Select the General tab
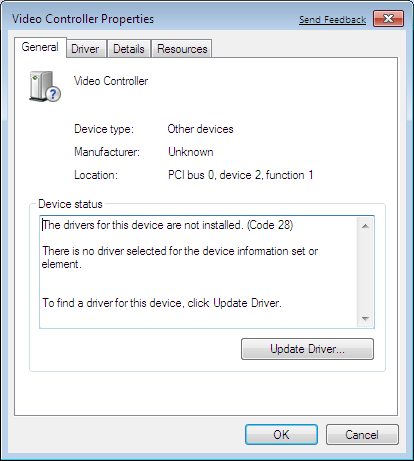Screen dimensions: 414x461 (40, 47)
